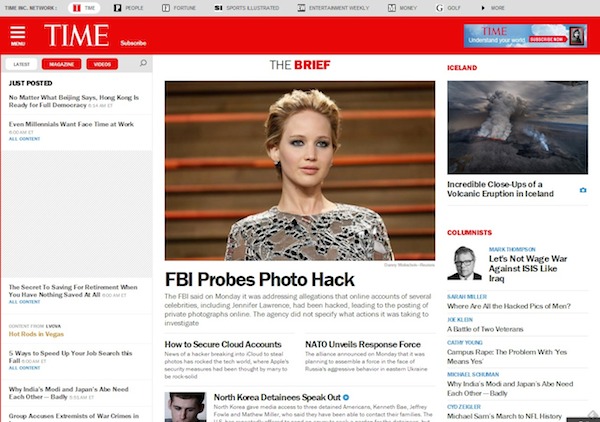600x422 pixels.
Task: Click camera icon beside Iceland eruption story
Action: point(583,190)
